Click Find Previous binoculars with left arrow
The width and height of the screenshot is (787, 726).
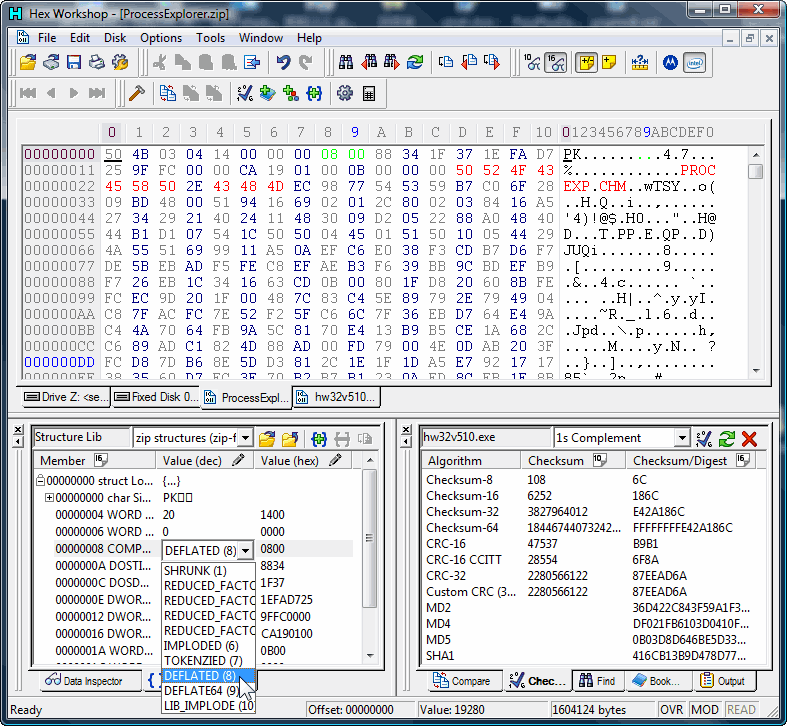tap(369, 63)
